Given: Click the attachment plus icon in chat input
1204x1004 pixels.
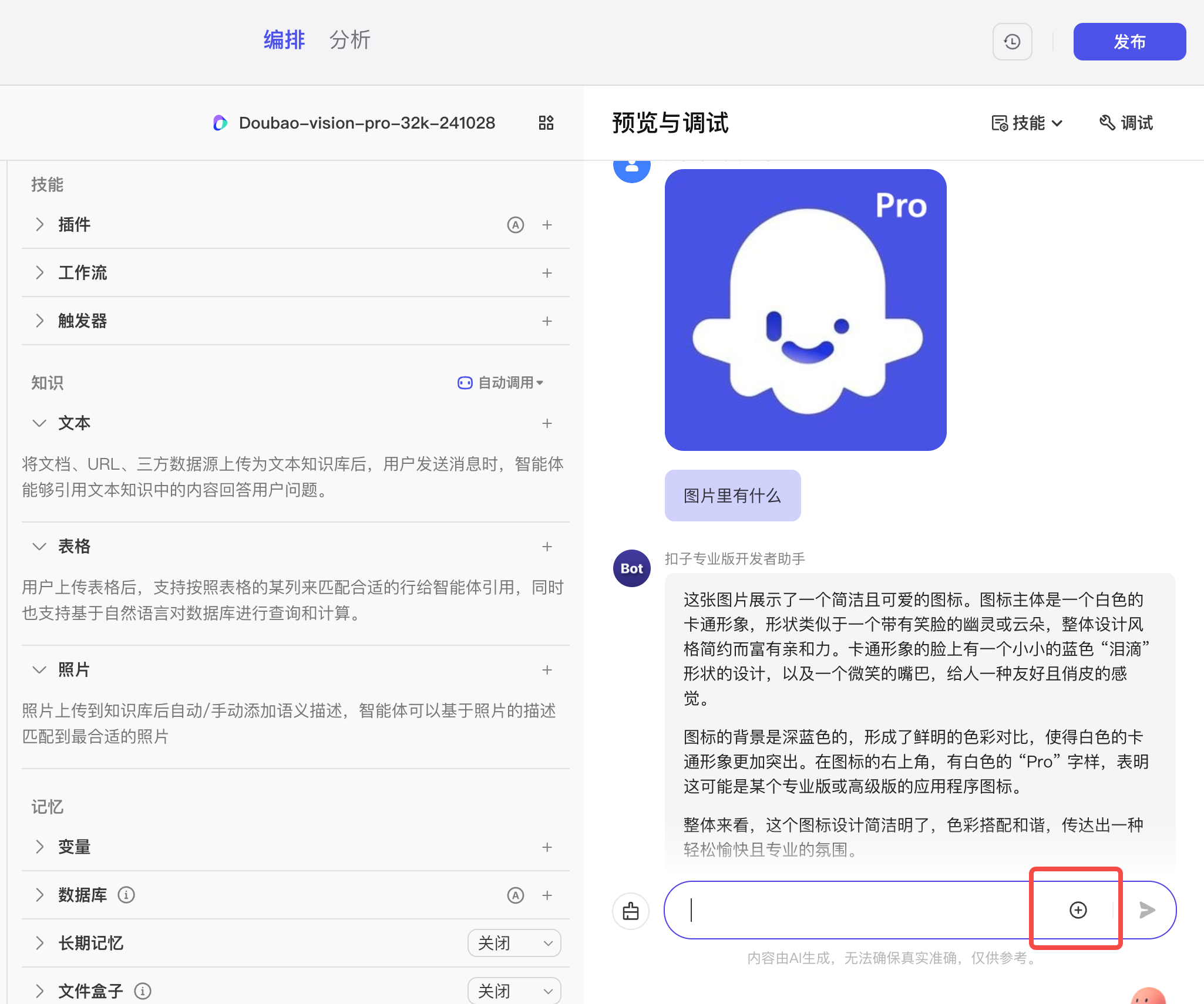Looking at the screenshot, I should (x=1078, y=910).
